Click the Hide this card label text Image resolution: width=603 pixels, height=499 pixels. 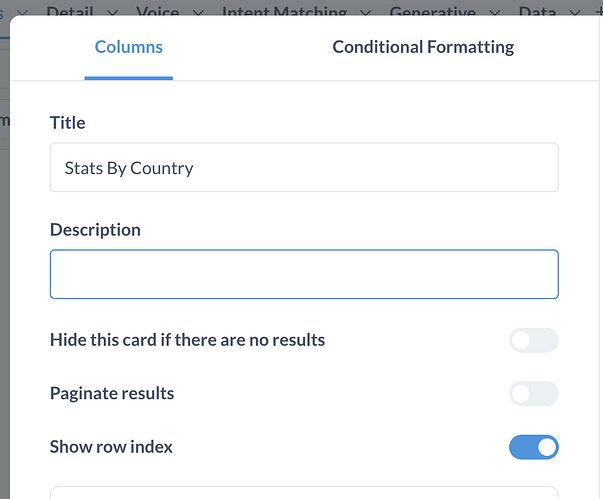[x=187, y=340]
